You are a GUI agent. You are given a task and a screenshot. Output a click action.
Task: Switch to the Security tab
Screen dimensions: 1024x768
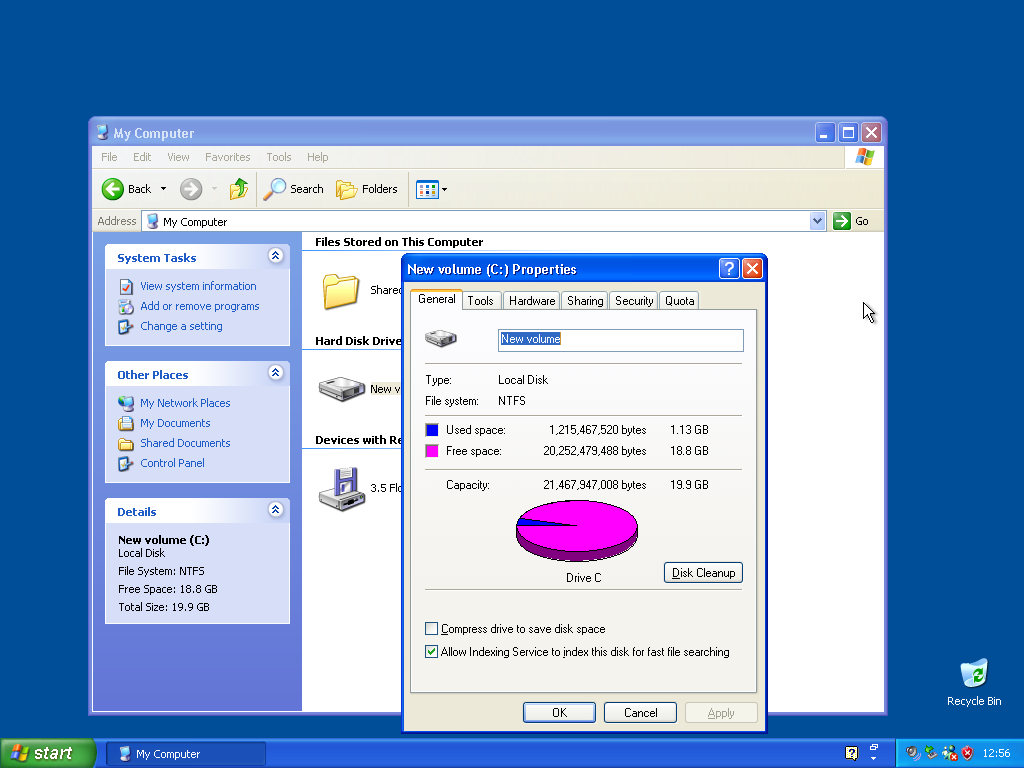(633, 301)
